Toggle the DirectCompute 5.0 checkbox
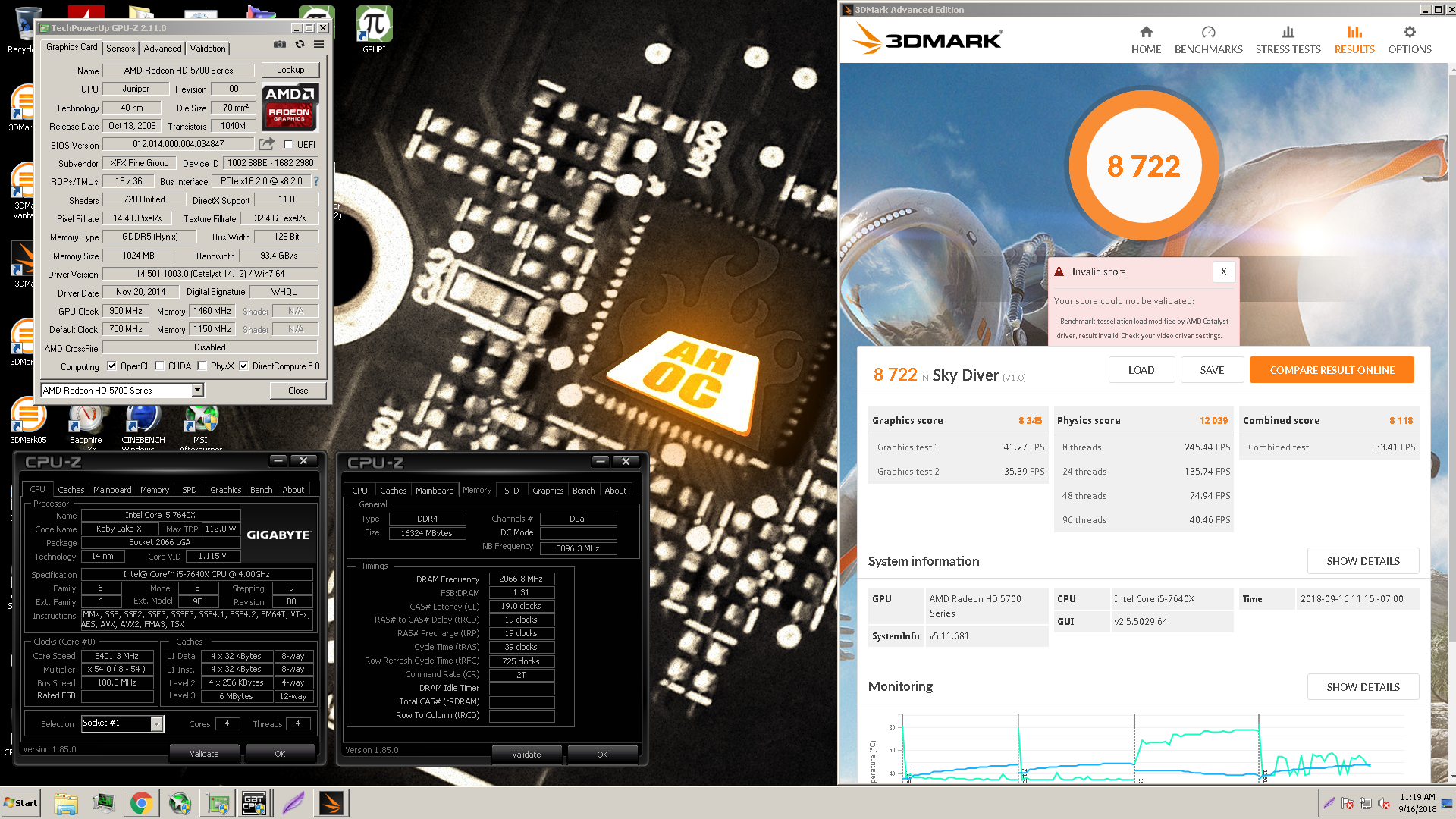Image resolution: width=1456 pixels, height=819 pixels. click(x=243, y=366)
